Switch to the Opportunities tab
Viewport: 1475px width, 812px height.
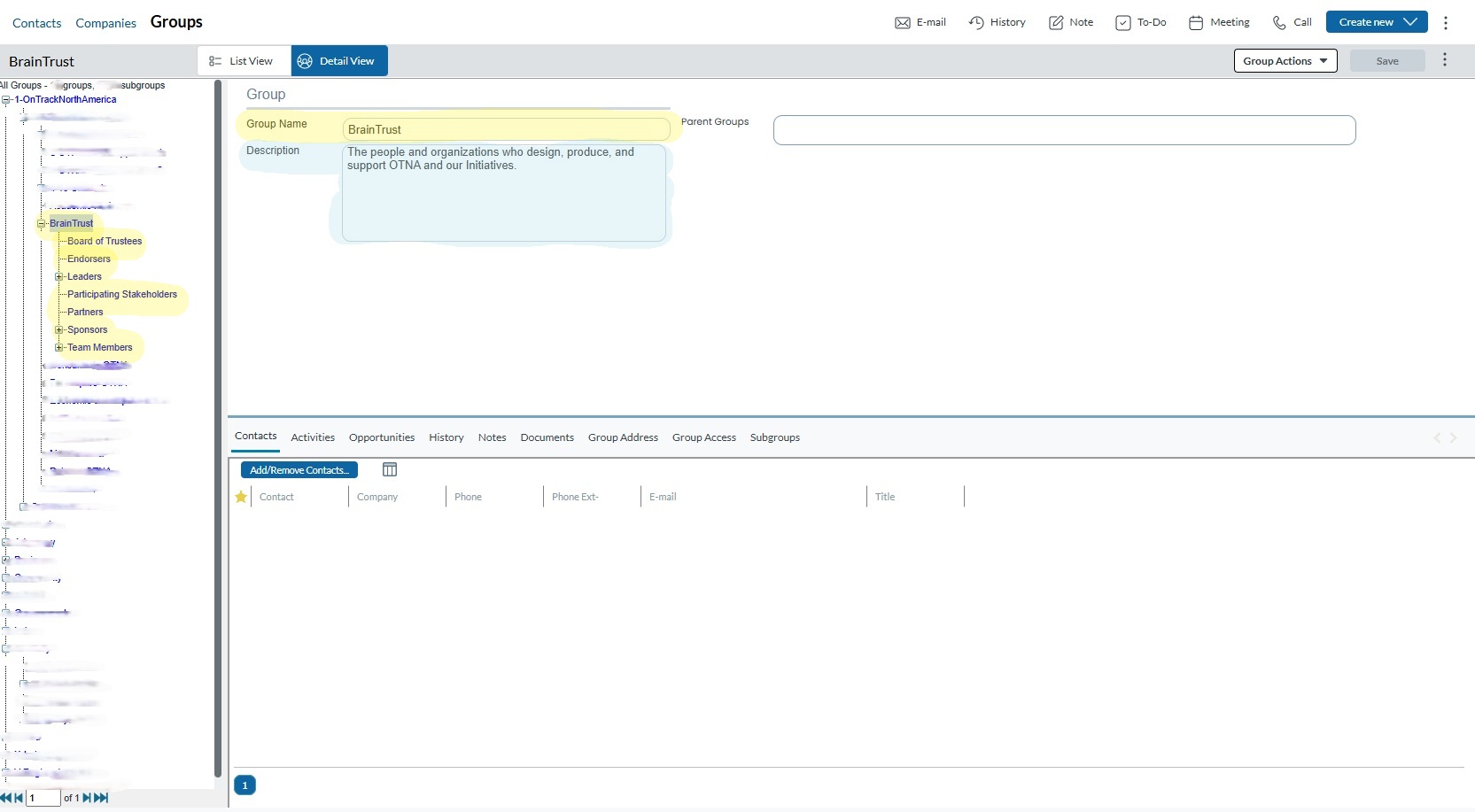(x=381, y=437)
